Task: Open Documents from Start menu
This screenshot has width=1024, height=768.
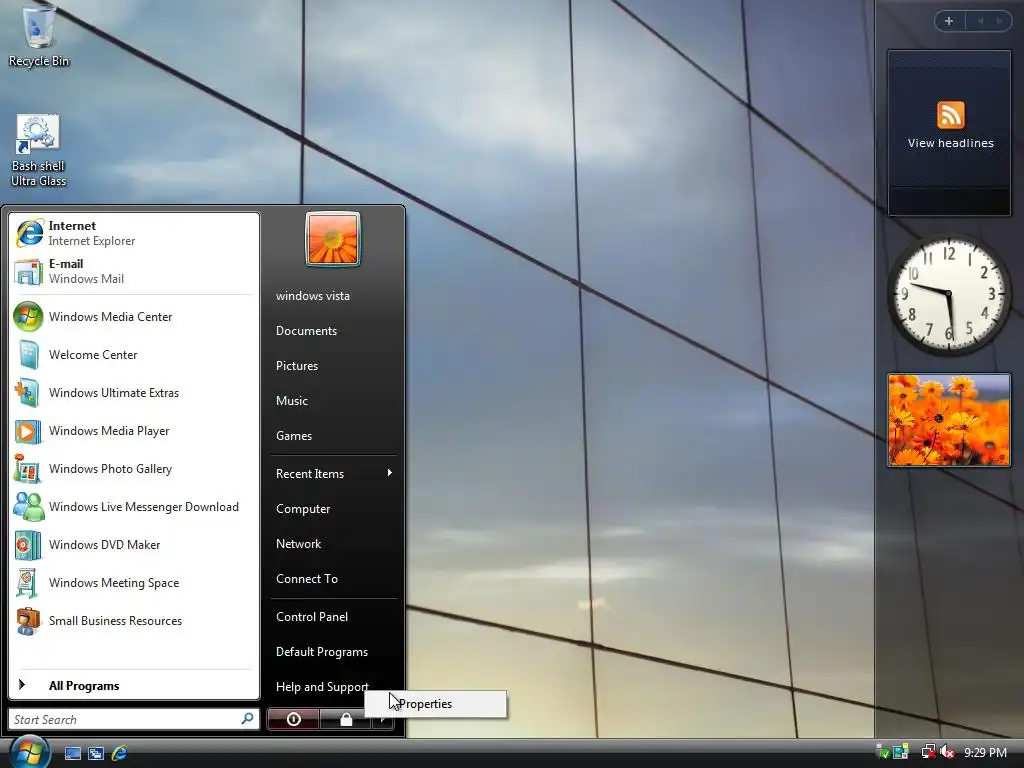Action: tap(334, 331)
